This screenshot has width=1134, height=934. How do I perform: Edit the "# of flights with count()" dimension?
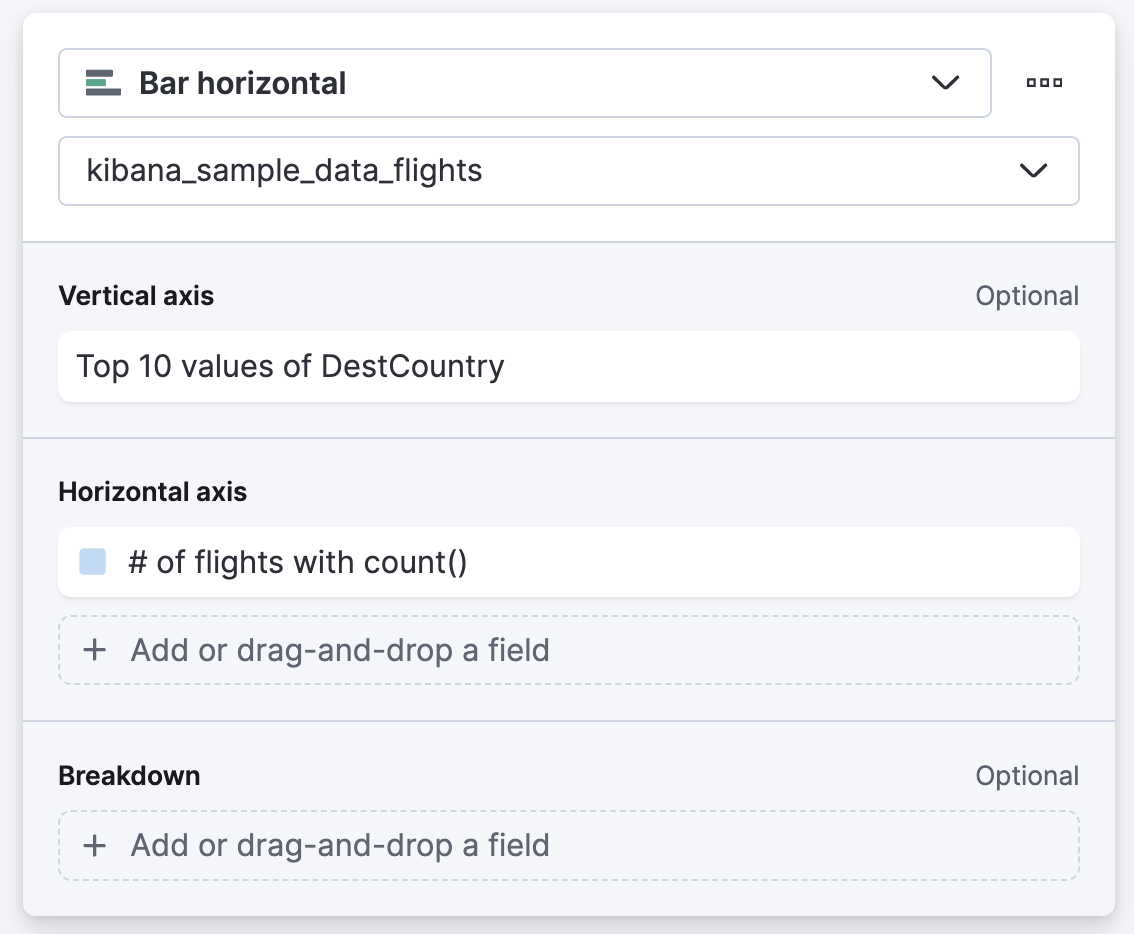pos(298,562)
